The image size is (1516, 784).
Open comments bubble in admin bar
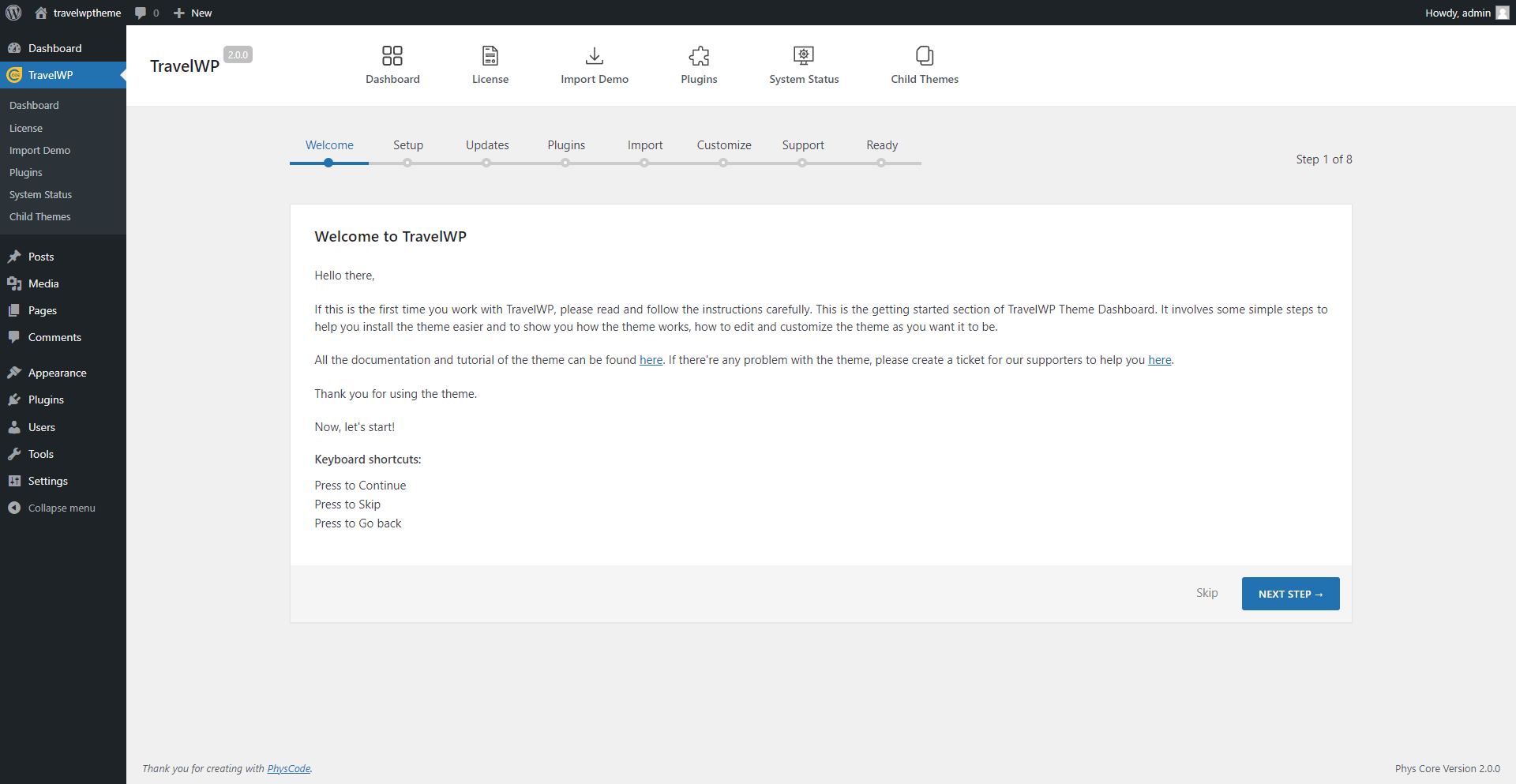pos(141,13)
